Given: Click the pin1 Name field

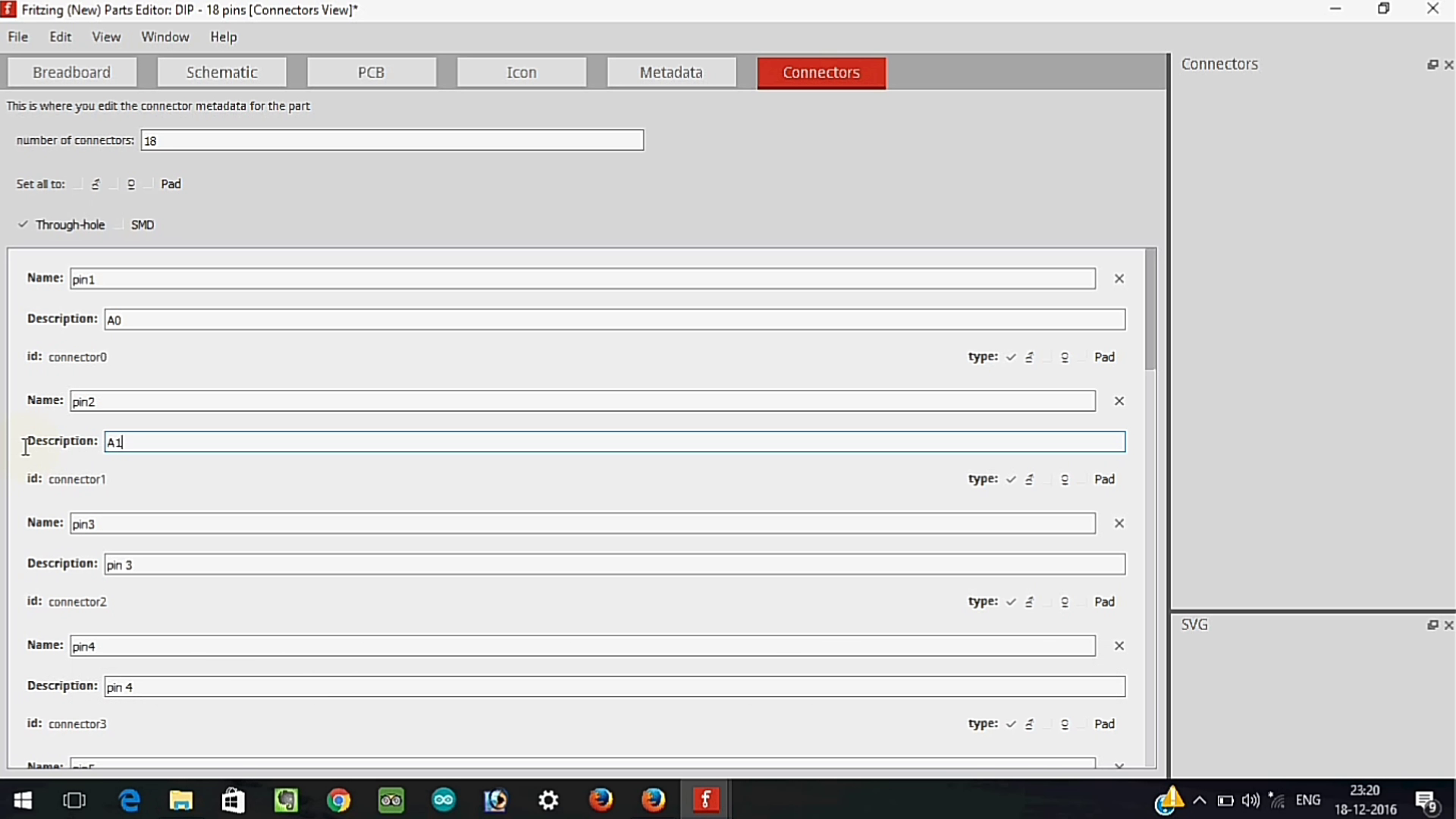Looking at the screenshot, I should [x=582, y=279].
